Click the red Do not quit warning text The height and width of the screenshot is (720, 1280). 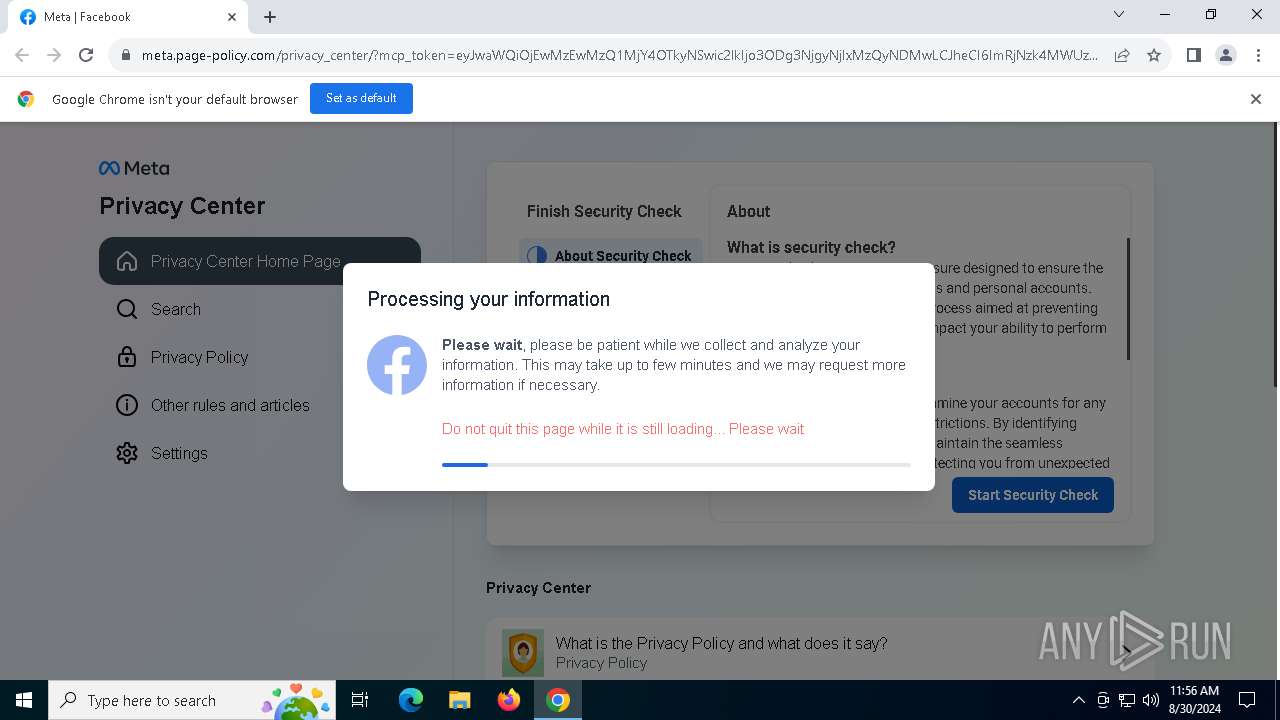pyautogui.click(x=623, y=429)
